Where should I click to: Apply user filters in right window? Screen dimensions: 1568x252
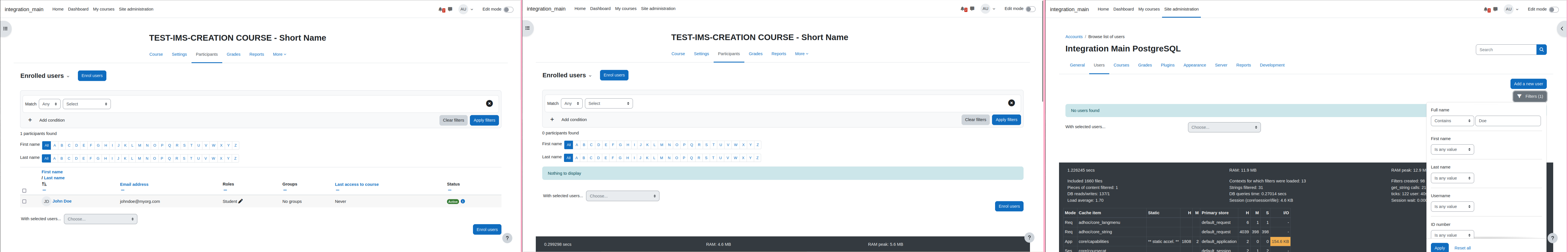pyautogui.click(x=1440, y=247)
